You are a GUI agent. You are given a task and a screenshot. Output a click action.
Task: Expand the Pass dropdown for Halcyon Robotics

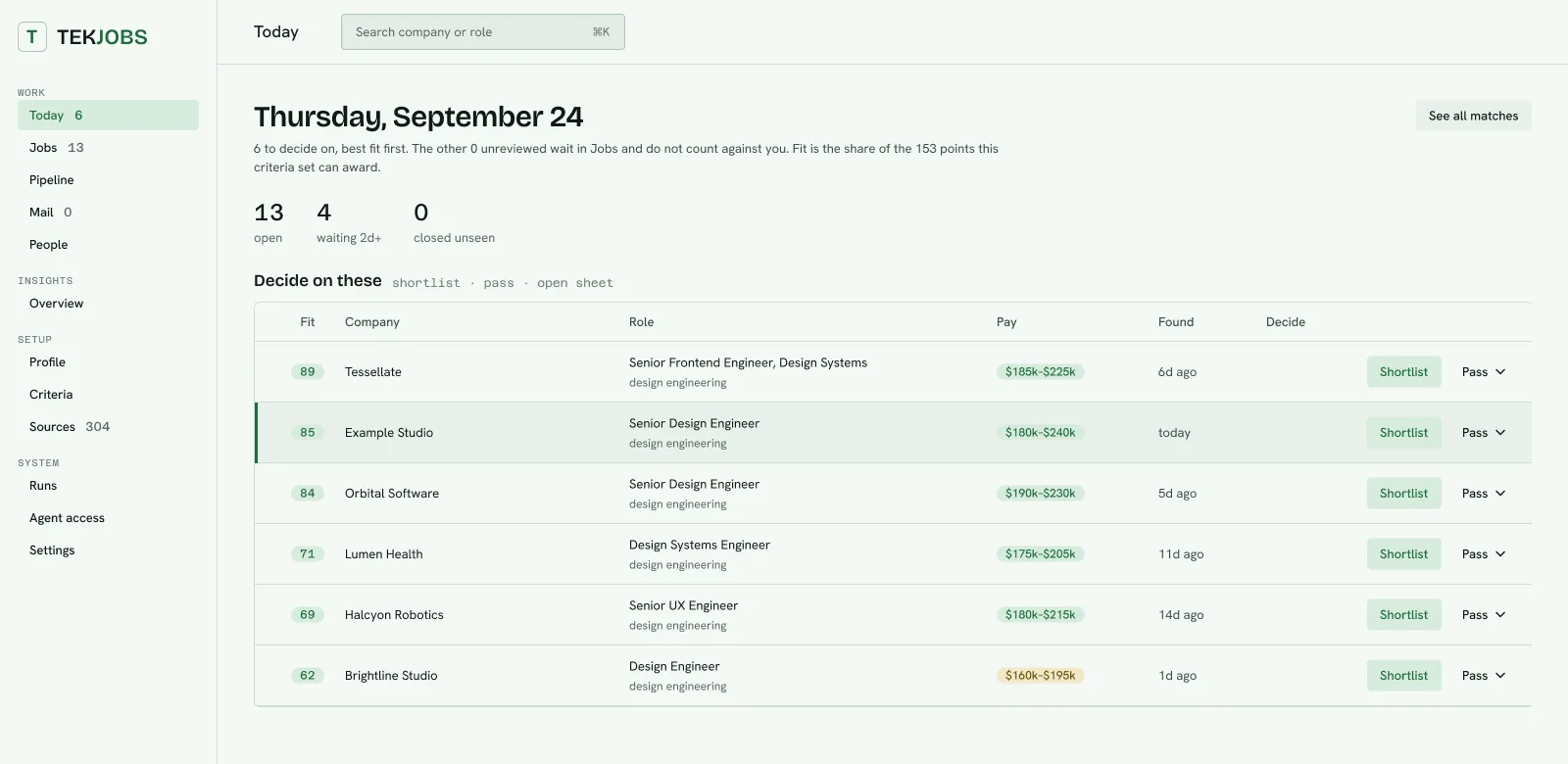pyautogui.click(x=1483, y=614)
